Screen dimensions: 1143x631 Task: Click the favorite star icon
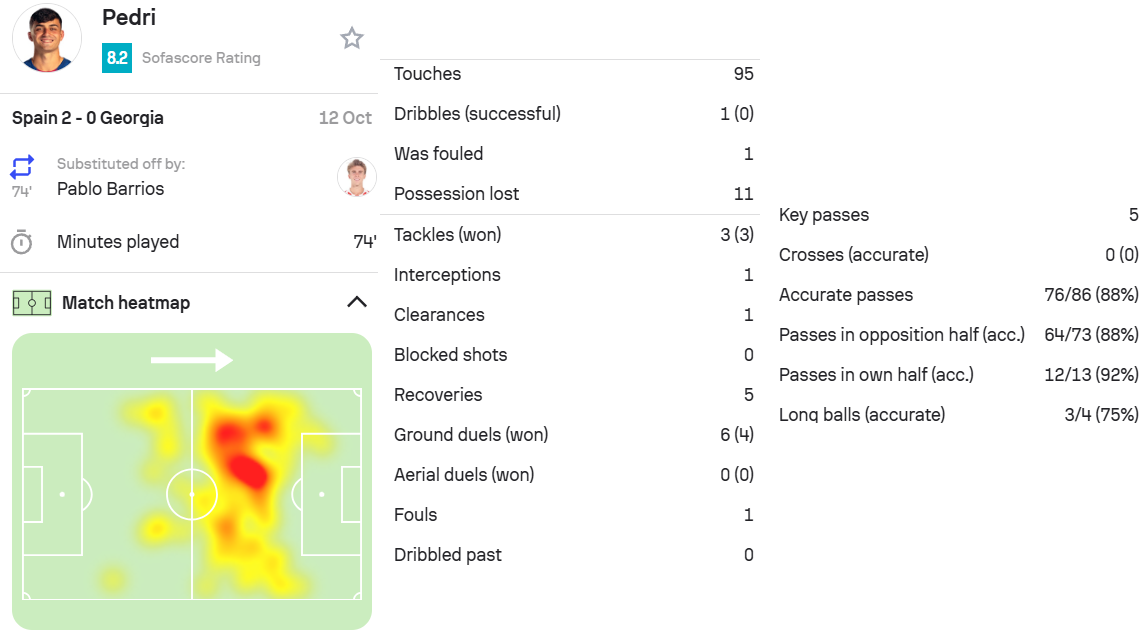coord(352,39)
